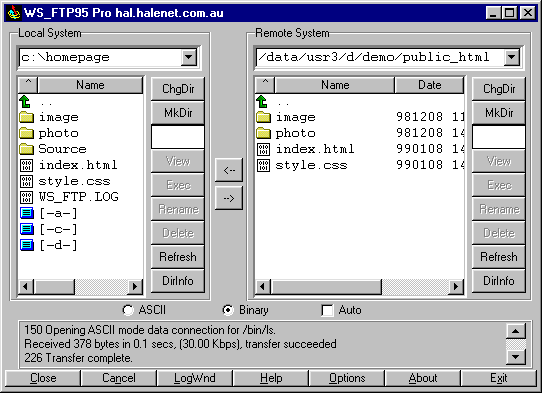Click the remote Refresh button

click(x=499, y=257)
